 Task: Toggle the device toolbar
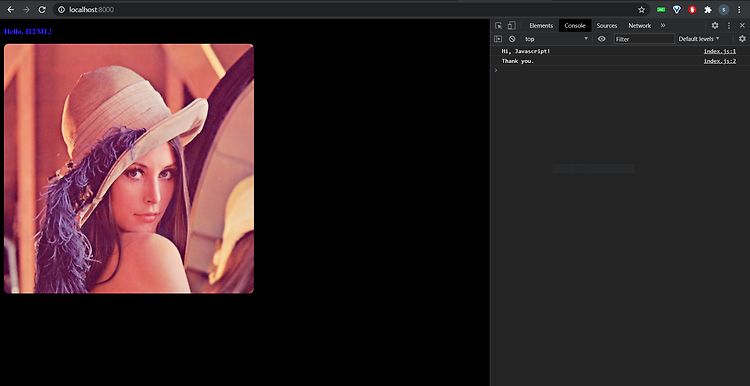(x=511, y=26)
